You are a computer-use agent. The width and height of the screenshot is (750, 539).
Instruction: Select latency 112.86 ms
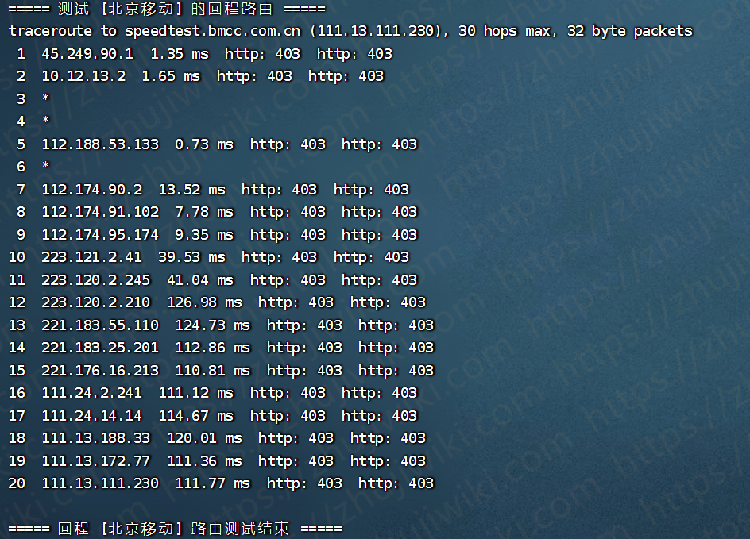pyautogui.click(x=213, y=347)
